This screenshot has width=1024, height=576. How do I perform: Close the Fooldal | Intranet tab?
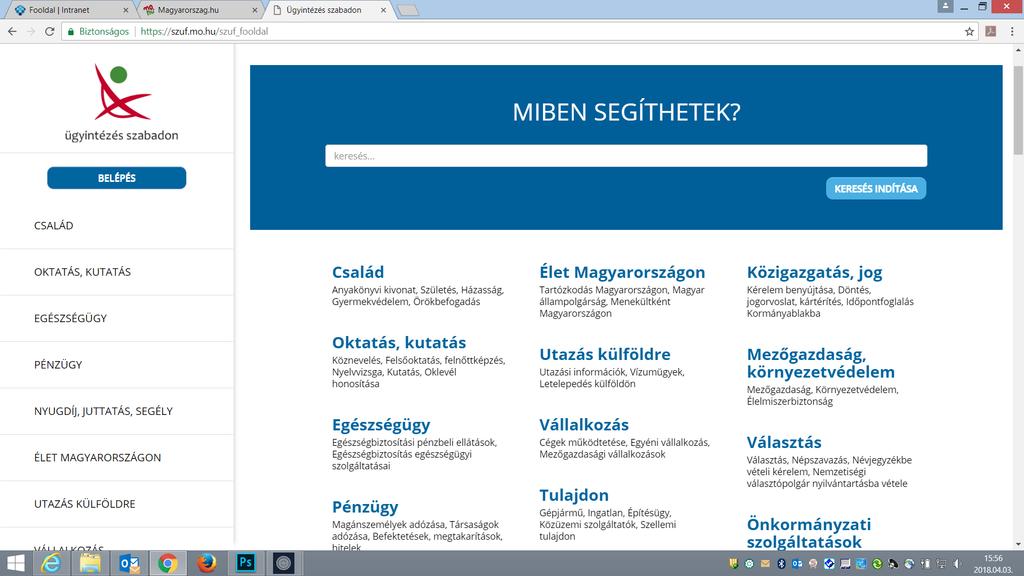(125, 10)
